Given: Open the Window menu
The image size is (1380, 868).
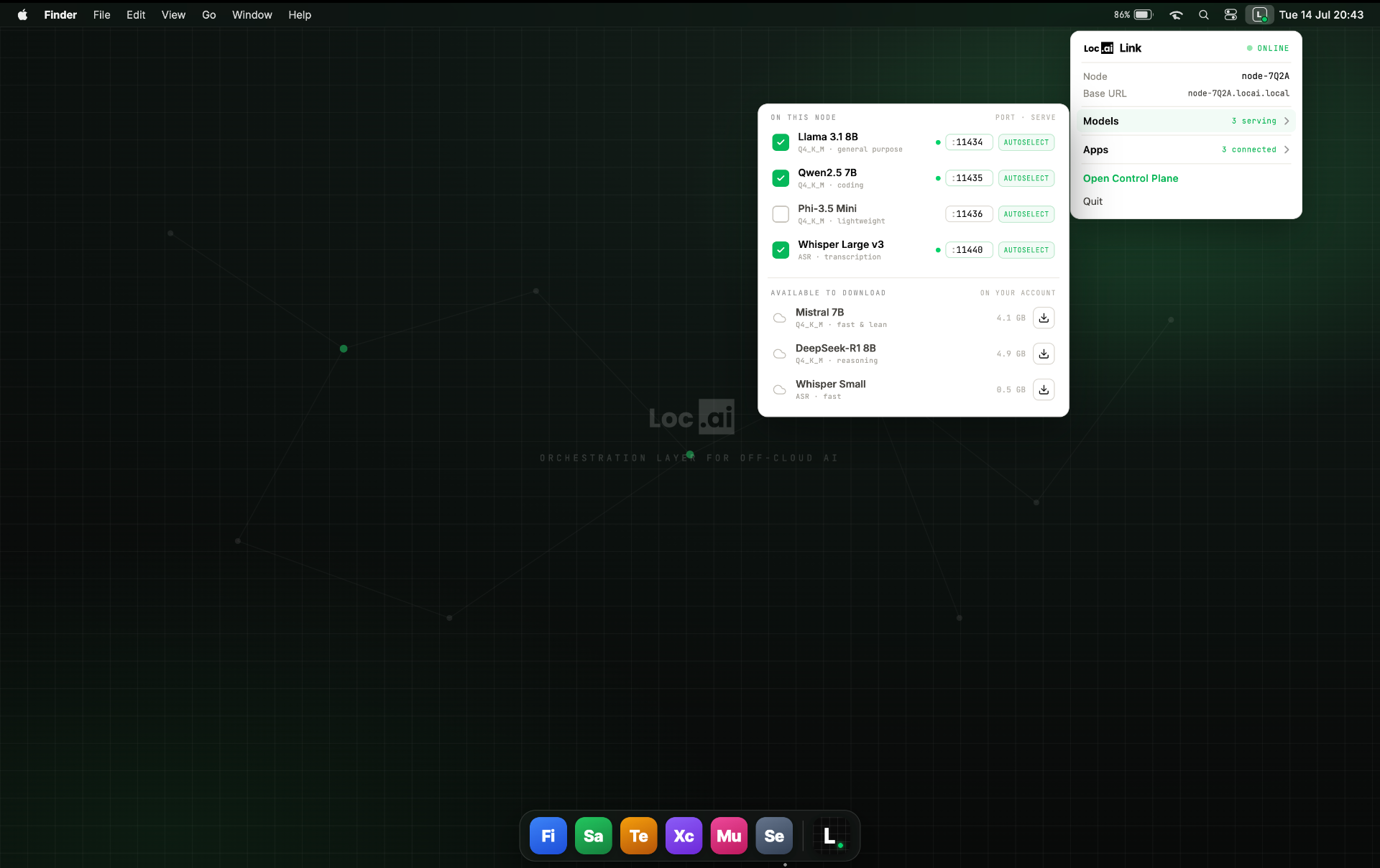Looking at the screenshot, I should [x=252, y=14].
